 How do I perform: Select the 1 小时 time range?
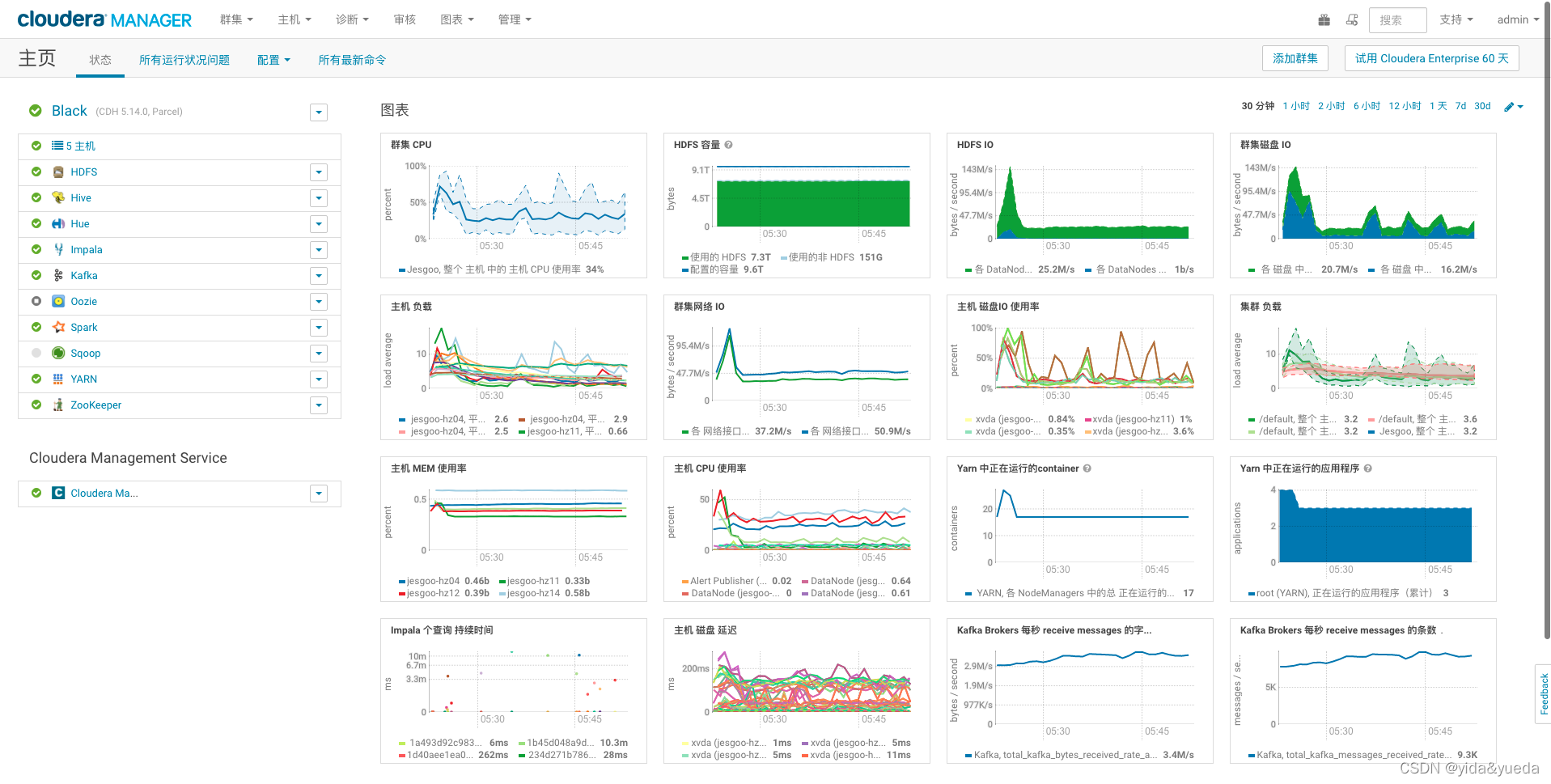[1296, 106]
